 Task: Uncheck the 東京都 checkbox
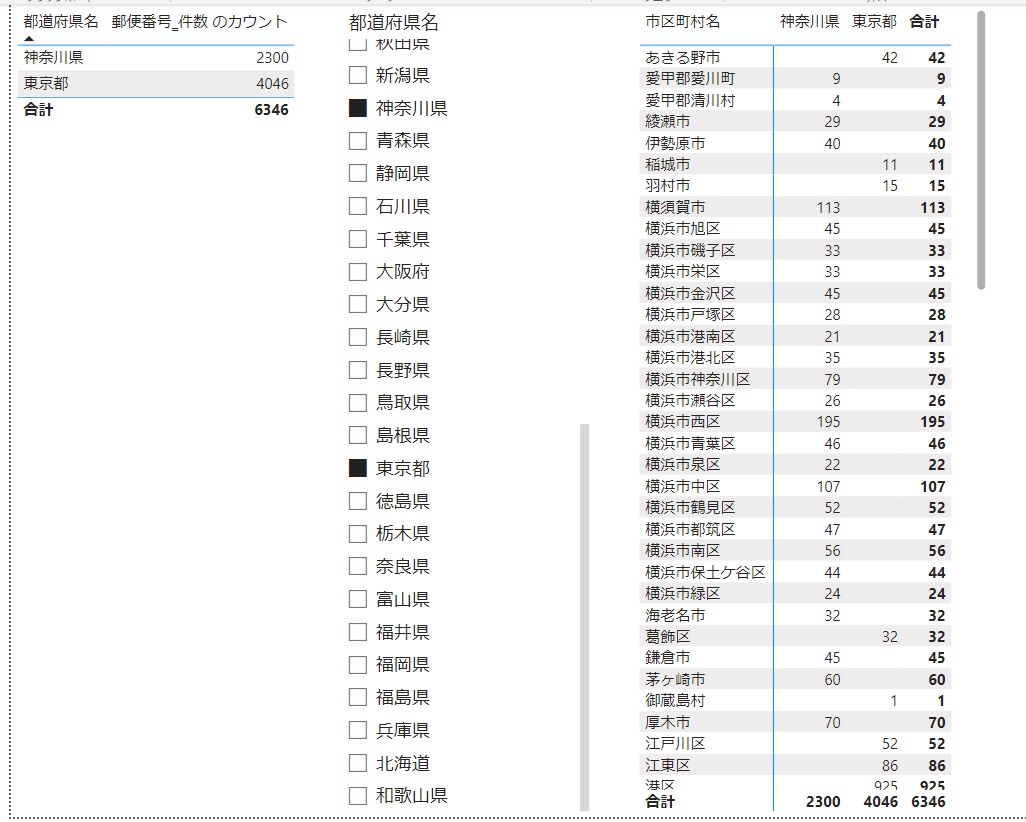click(358, 468)
